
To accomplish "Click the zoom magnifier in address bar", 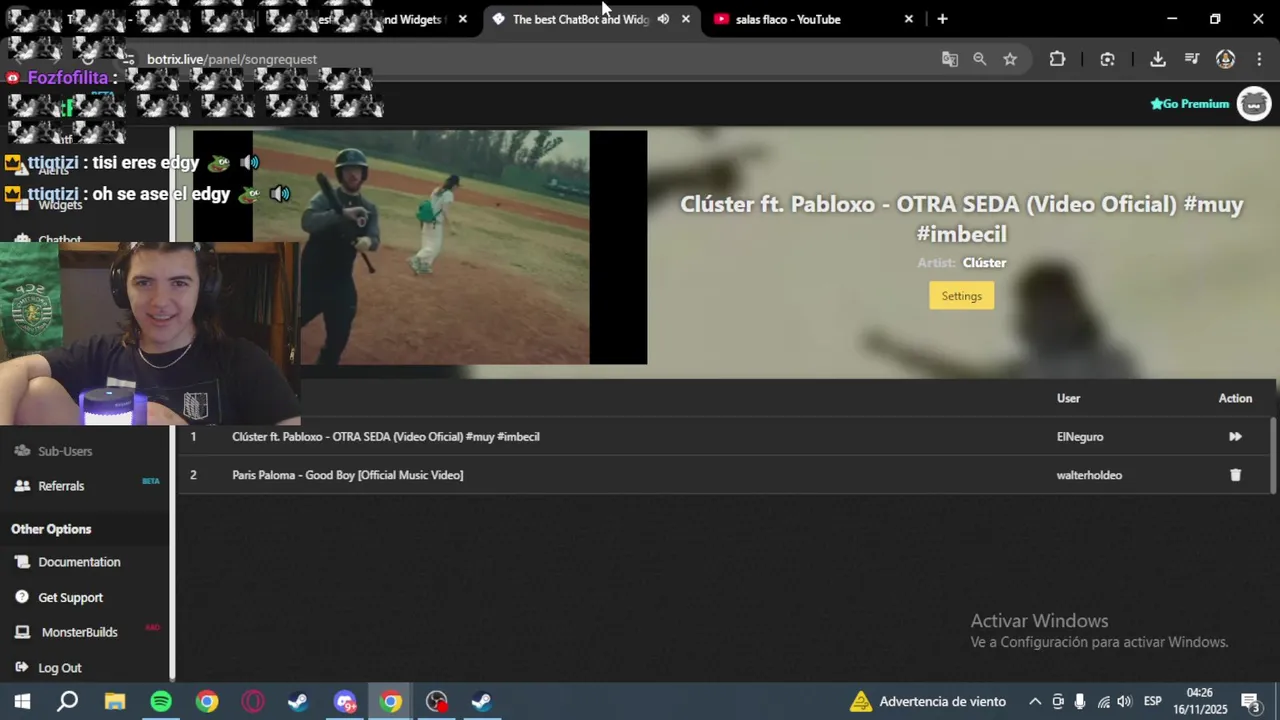I will 980,59.
